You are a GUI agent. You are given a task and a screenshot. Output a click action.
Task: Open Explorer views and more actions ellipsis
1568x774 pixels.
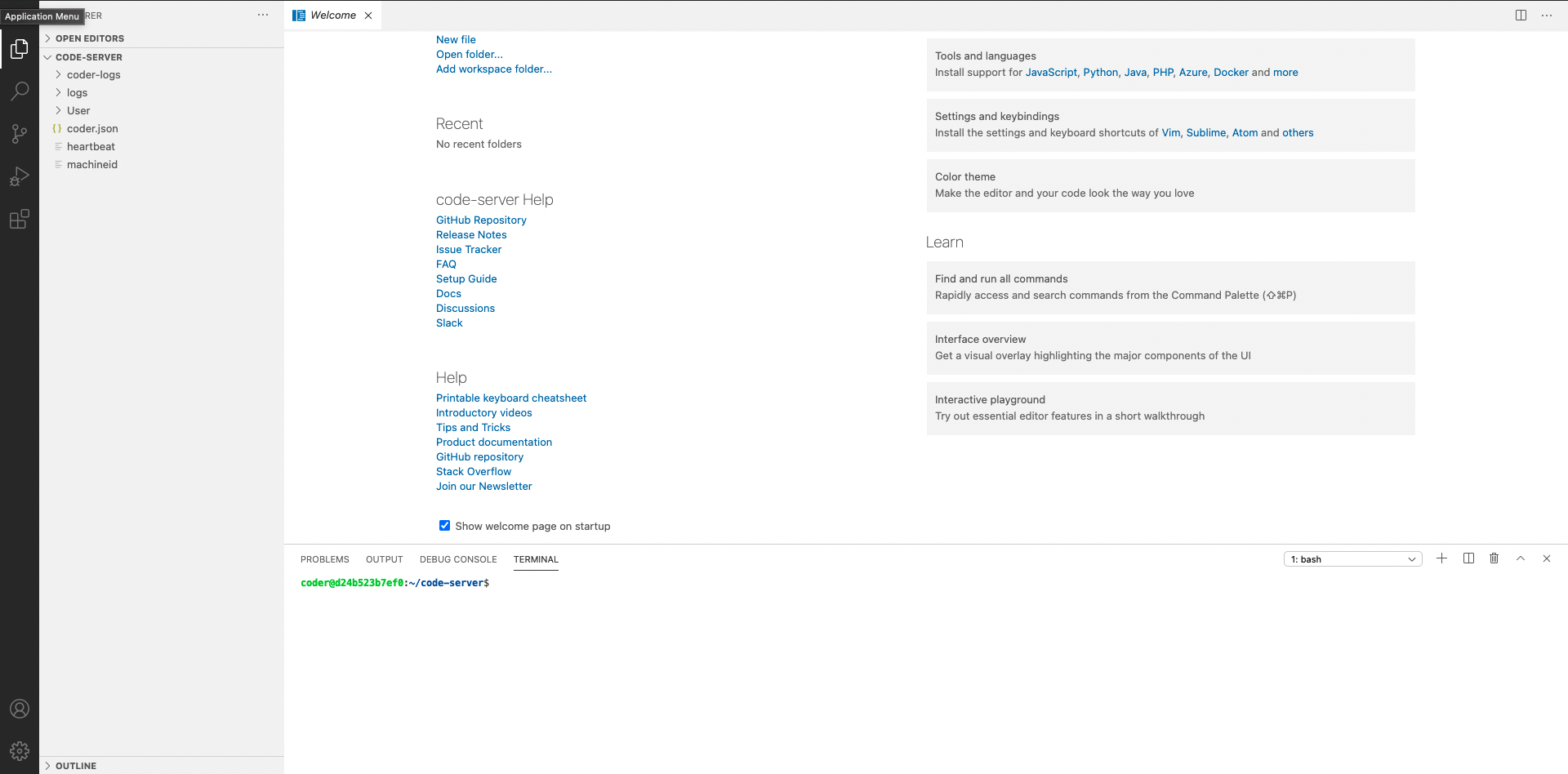(x=263, y=15)
